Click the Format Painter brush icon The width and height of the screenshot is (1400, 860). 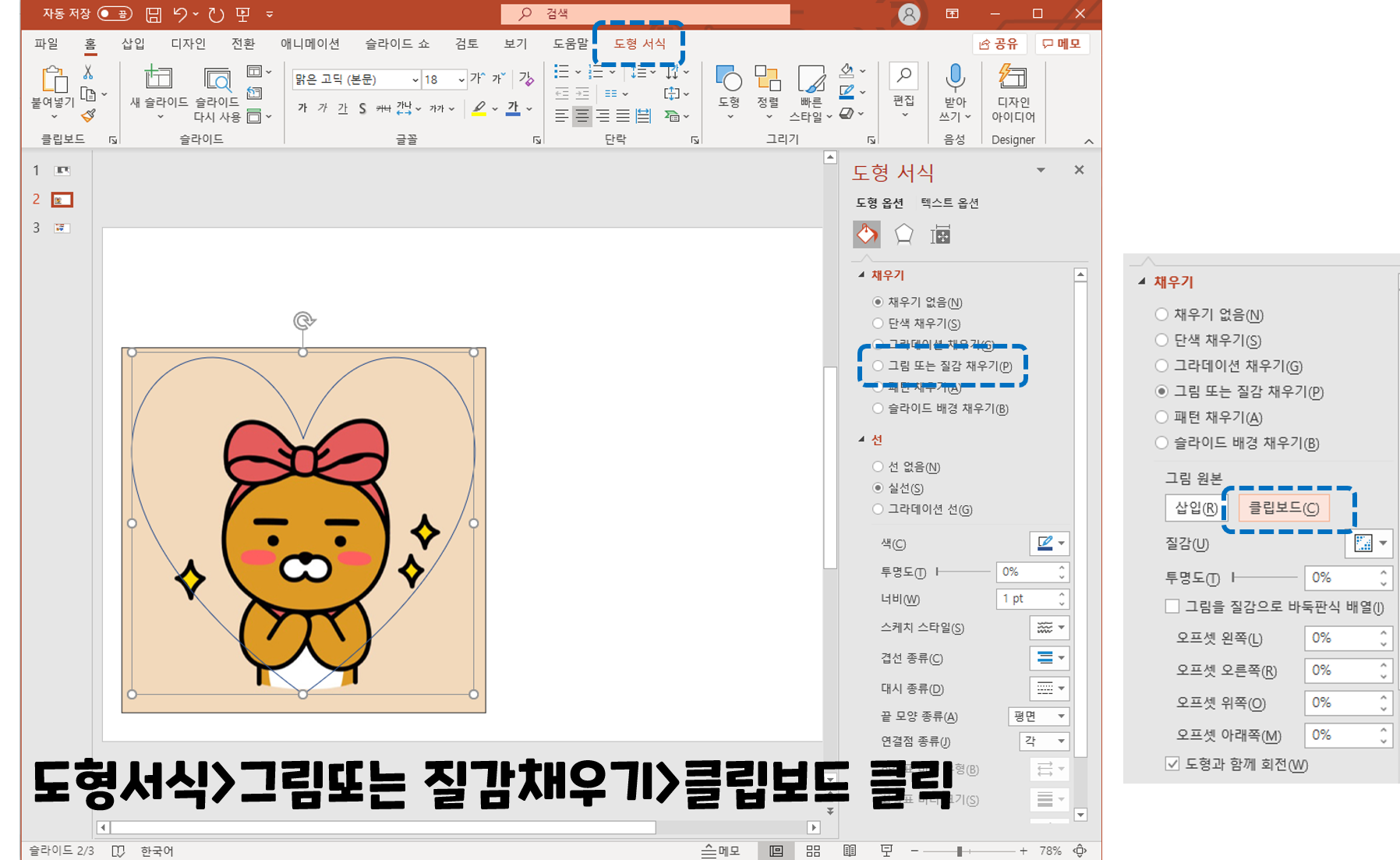coord(89,115)
